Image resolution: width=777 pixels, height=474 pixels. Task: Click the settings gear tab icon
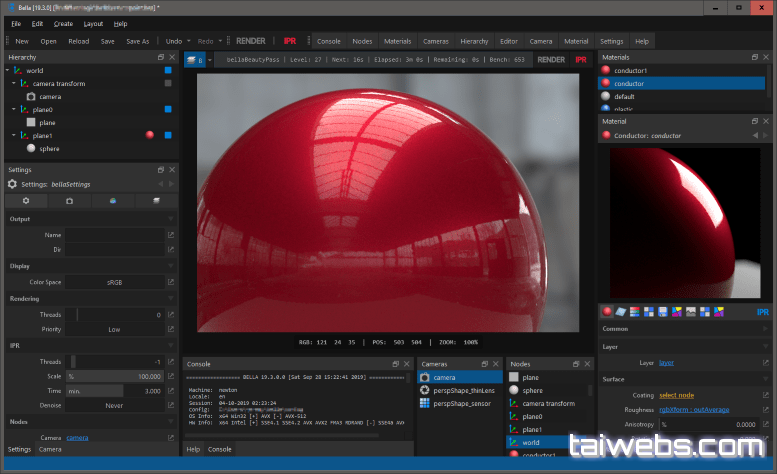coord(26,200)
